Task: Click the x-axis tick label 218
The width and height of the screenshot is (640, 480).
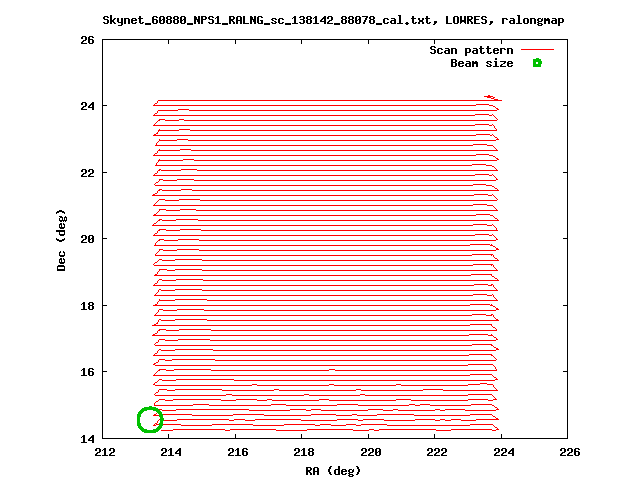Action: (x=304, y=452)
